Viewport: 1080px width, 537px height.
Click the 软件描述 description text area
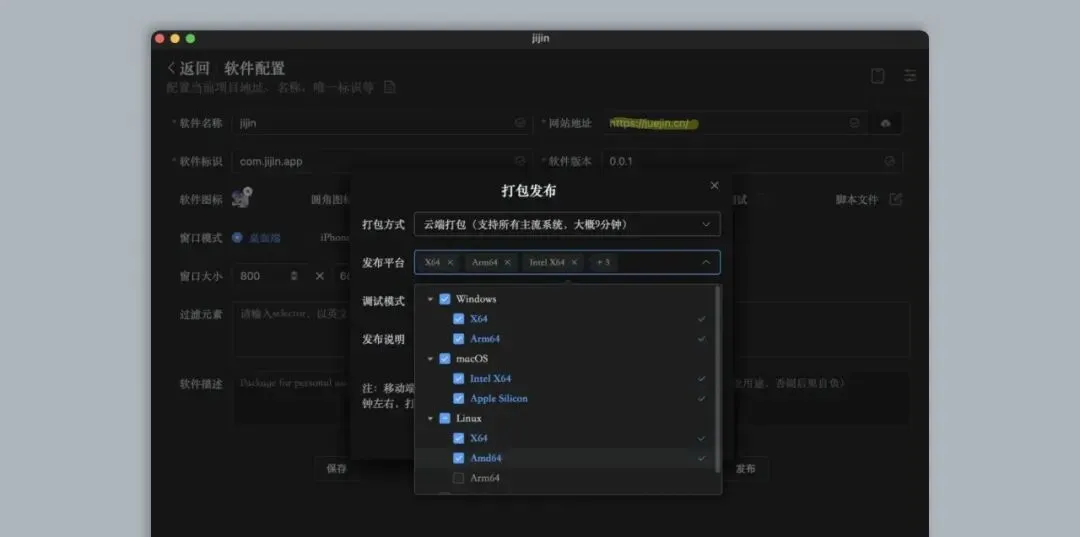291,399
